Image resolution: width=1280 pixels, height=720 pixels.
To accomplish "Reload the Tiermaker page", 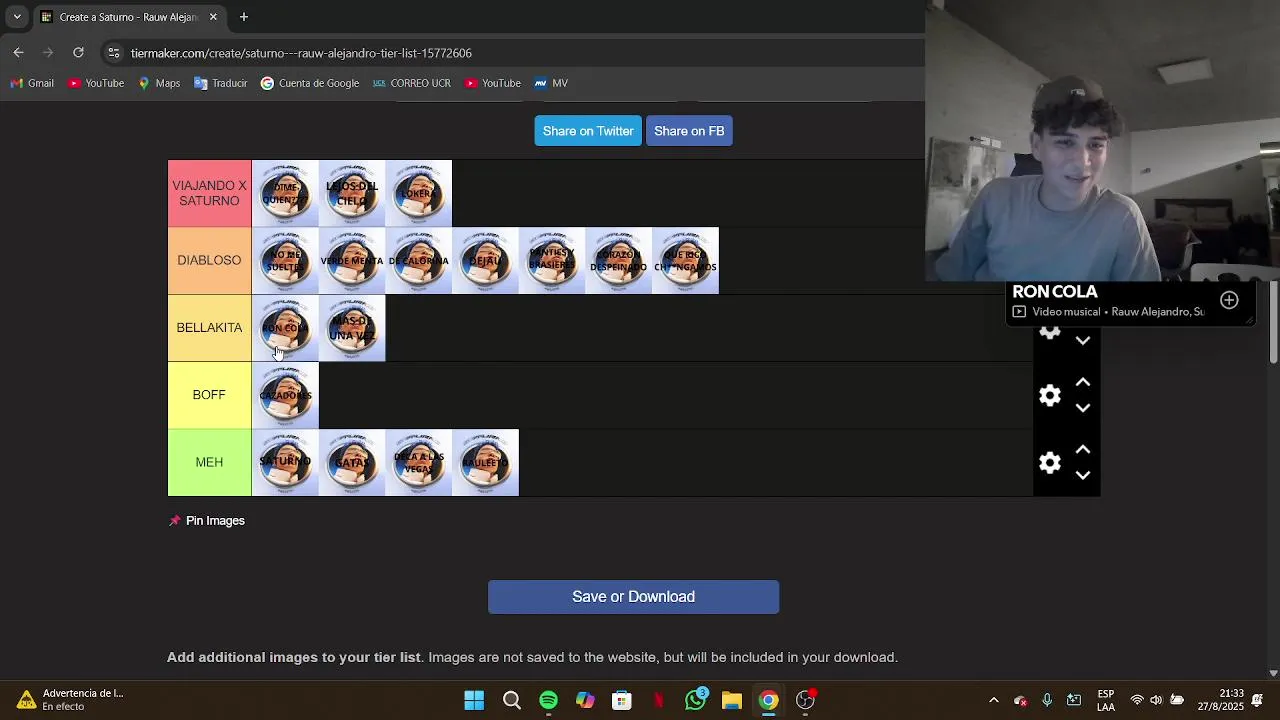I will [78, 52].
